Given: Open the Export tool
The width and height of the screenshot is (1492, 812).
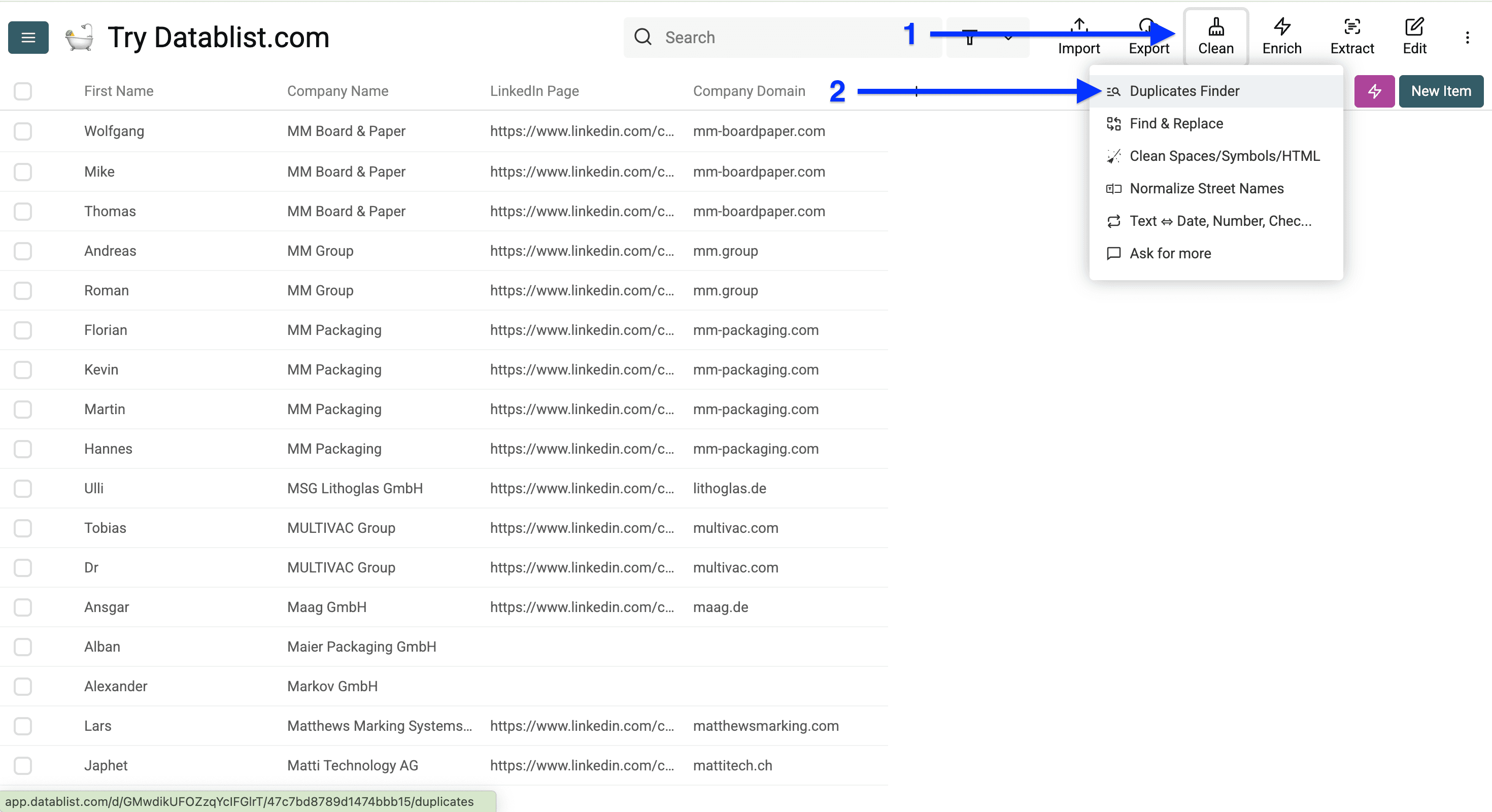Looking at the screenshot, I should click(x=1149, y=36).
